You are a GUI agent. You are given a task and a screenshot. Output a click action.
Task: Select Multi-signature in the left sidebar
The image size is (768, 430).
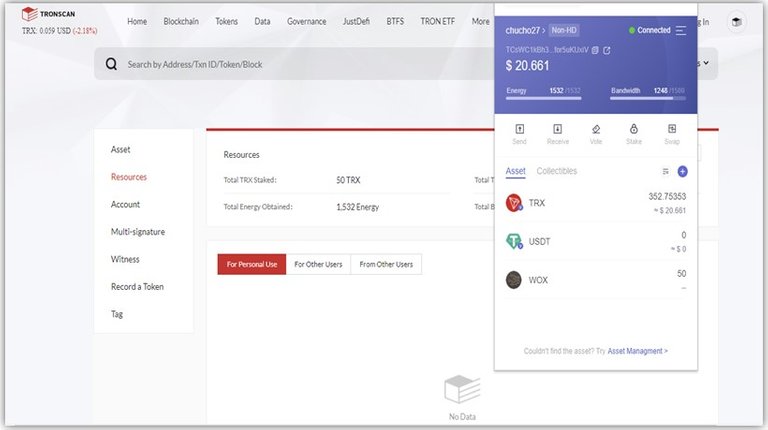tap(138, 232)
